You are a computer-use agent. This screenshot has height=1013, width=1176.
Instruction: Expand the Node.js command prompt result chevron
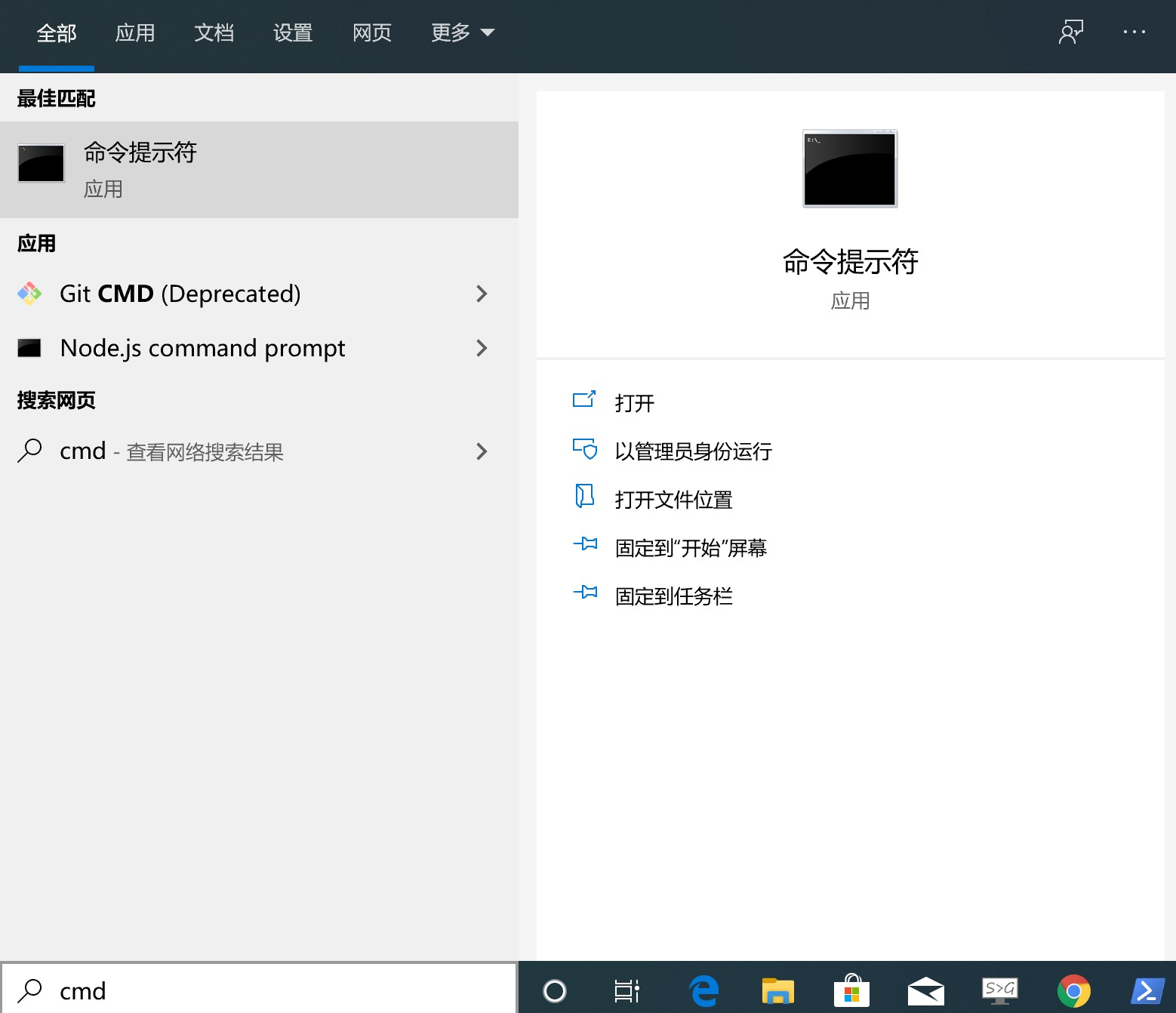coord(482,348)
